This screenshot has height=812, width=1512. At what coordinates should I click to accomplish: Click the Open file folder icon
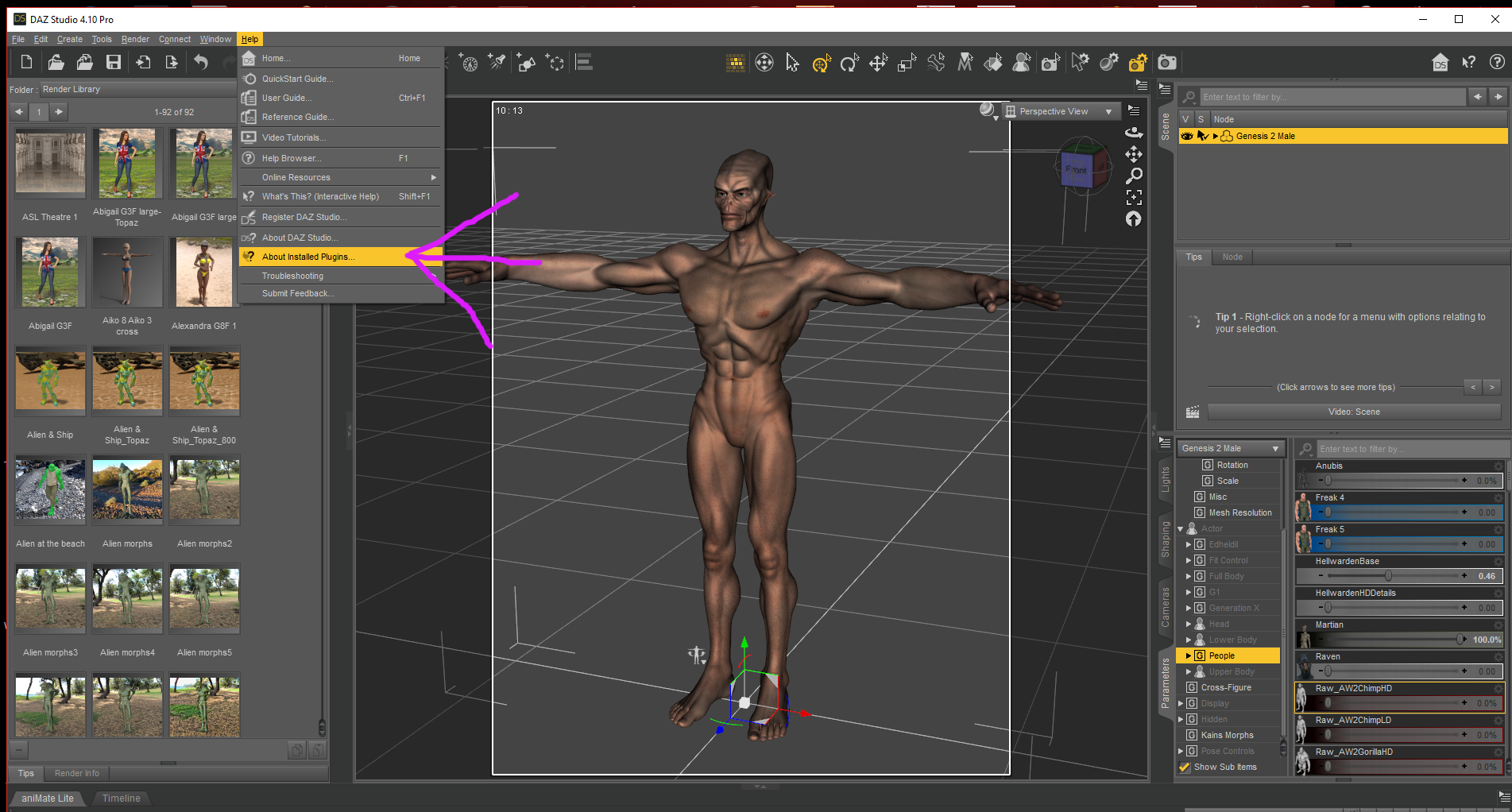(x=56, y=62)
